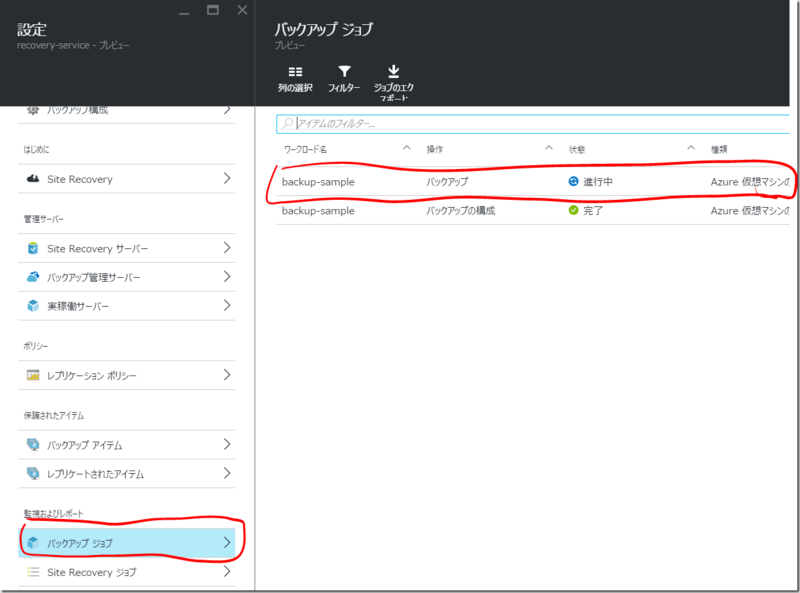The image size is (800, 593).
Task: Expand the Site Recovery chevron under はじめに
Action: (227, 178)
